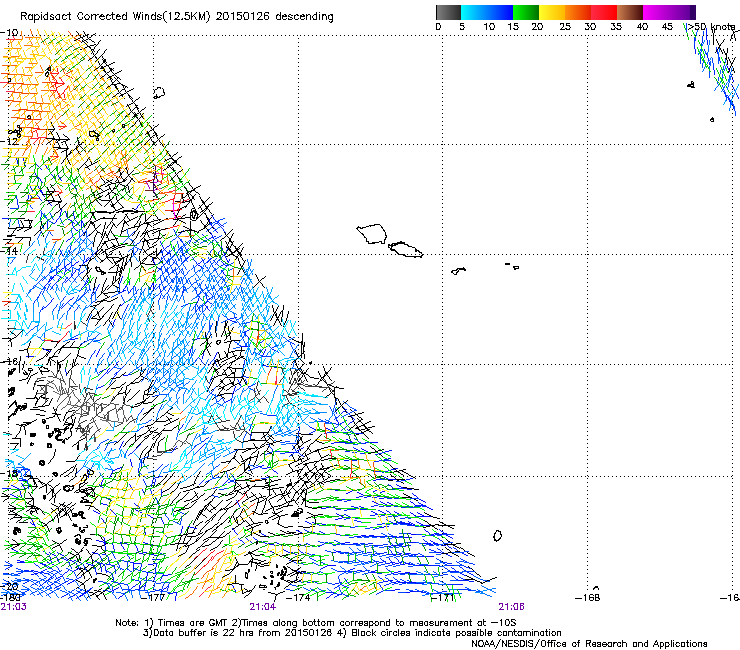Select the yellow 20–25 knot legend color
The width and height of the screenshot is (740, 650).
tap(552, 12)
